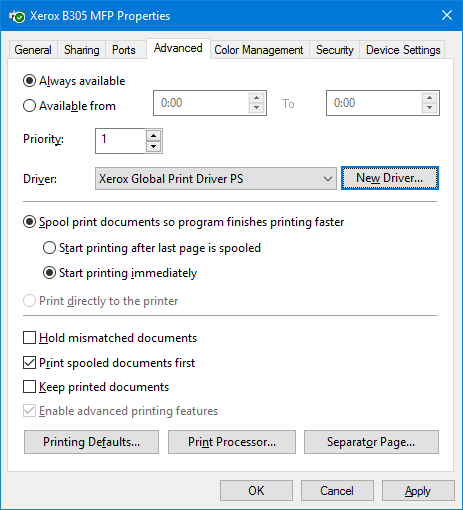Open the Security tab
The width and height of the screenshot is (463, 510).
[x=335, y=50]
